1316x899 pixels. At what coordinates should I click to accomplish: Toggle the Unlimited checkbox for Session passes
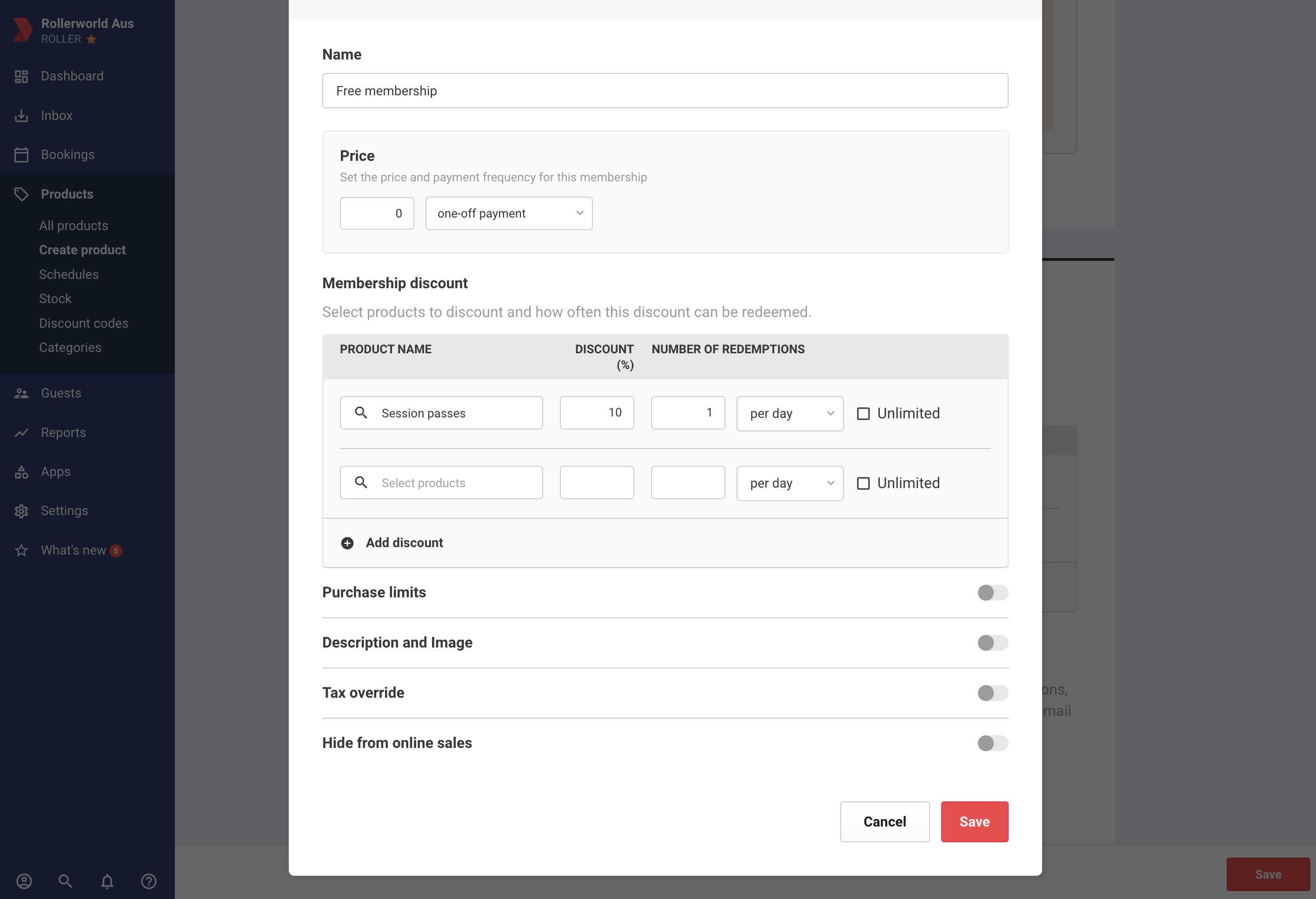click(863, 413)
